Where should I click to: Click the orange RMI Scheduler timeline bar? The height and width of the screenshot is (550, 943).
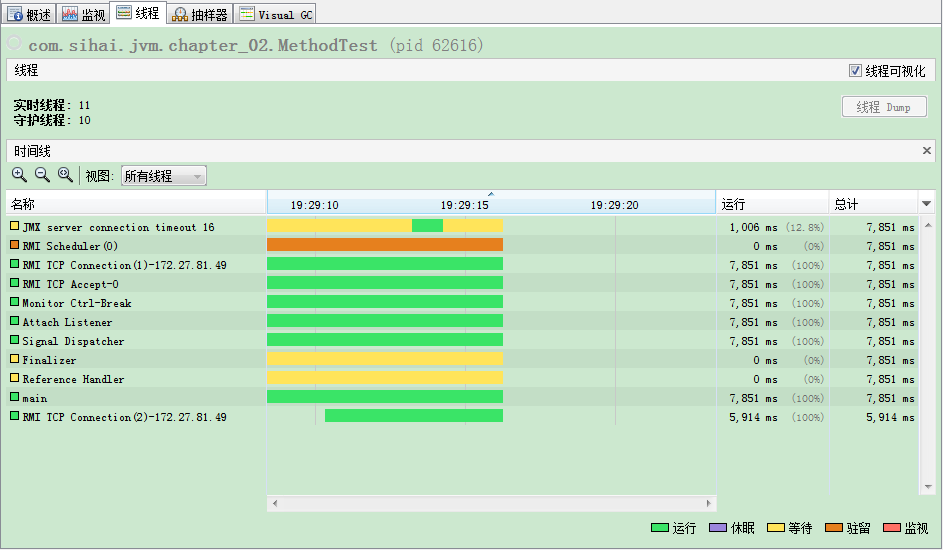coord(385,245)
